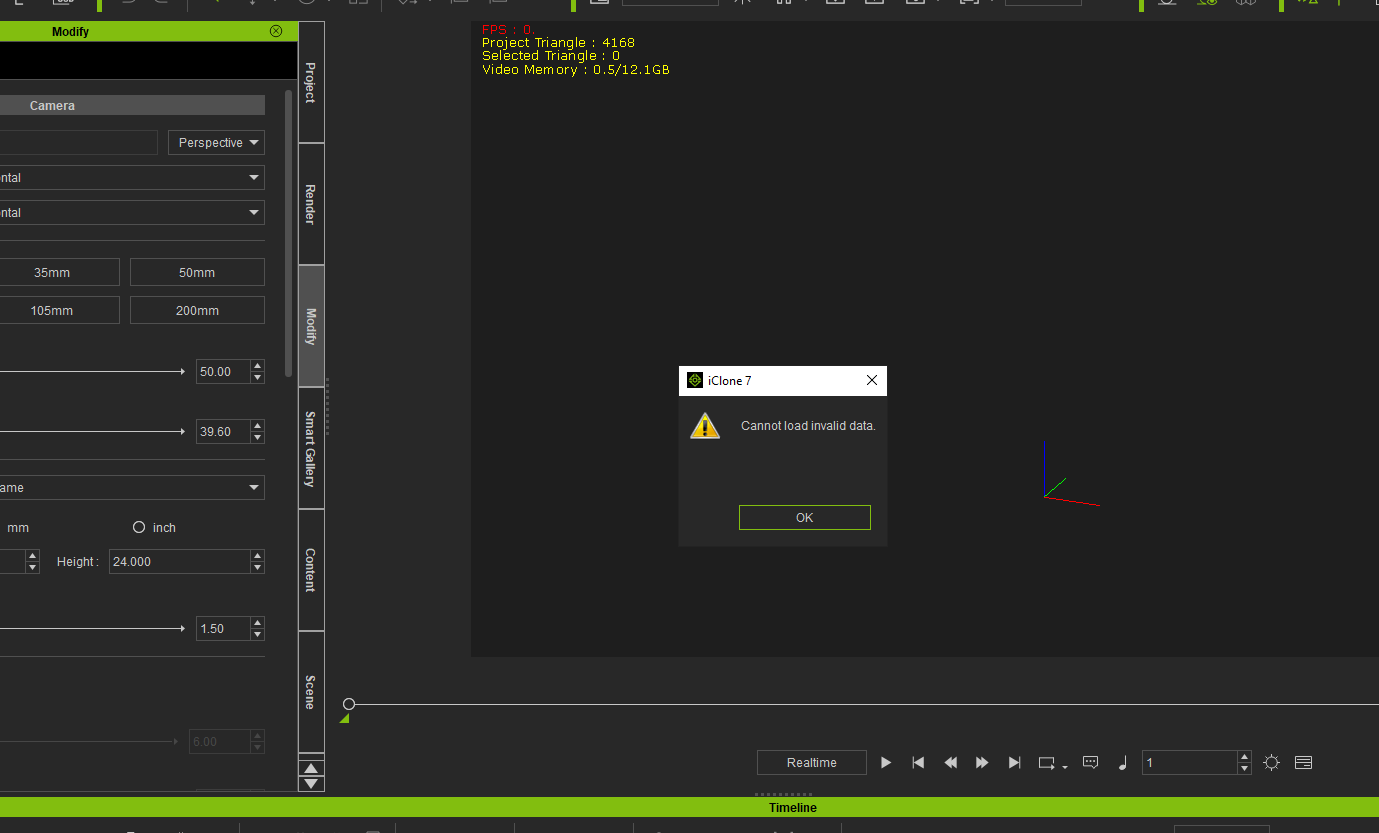
Task: Click the slider track next to 1.50
Action: pos(92,629)
